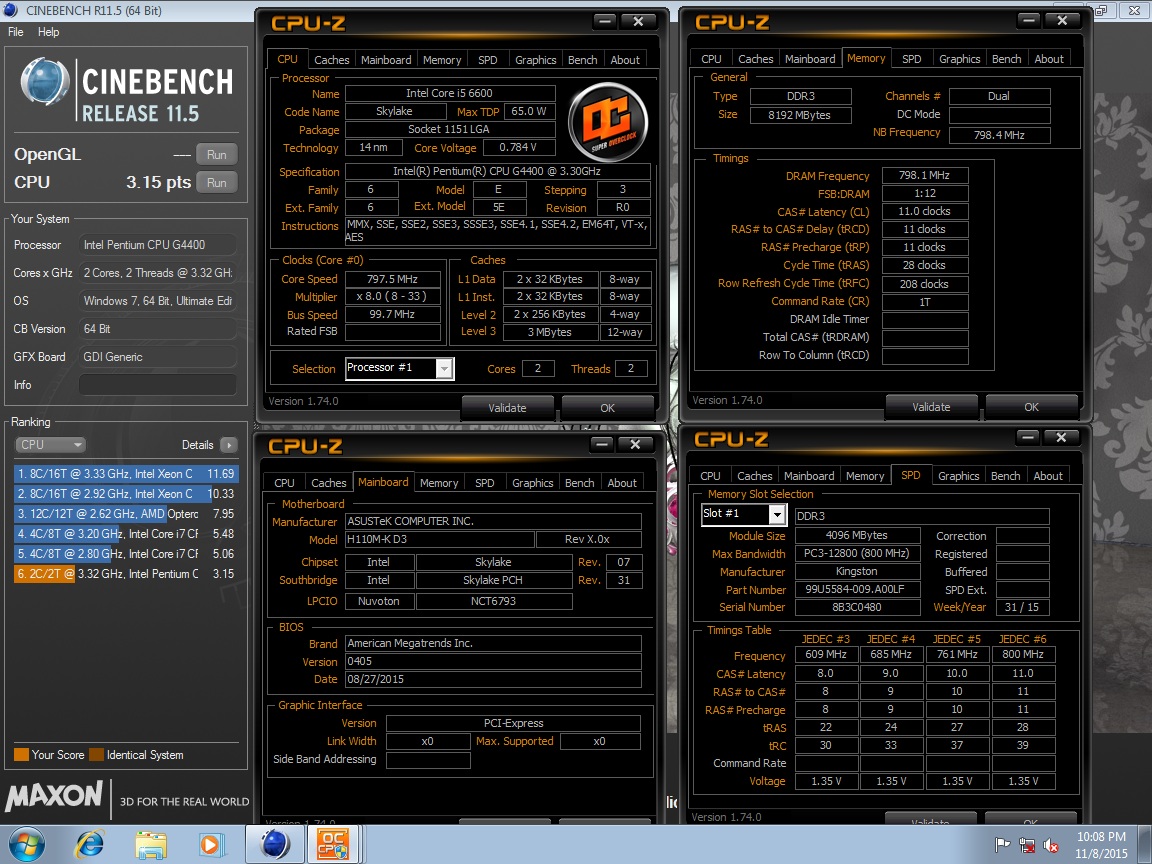1152x864 pixels.
Task: Click the Kingston manufacturer field
Action: point(857,572)
